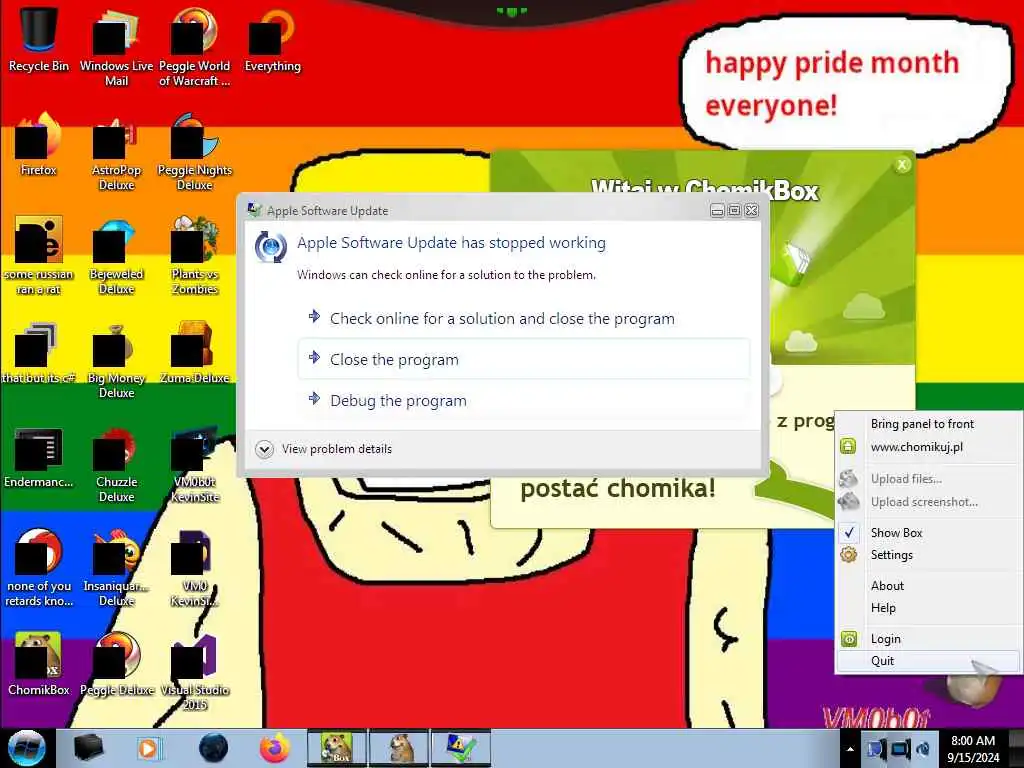Viewport: 1024px width, 768px height.
Task: Select the Firefox desktop icon
Action: (39, 145)
